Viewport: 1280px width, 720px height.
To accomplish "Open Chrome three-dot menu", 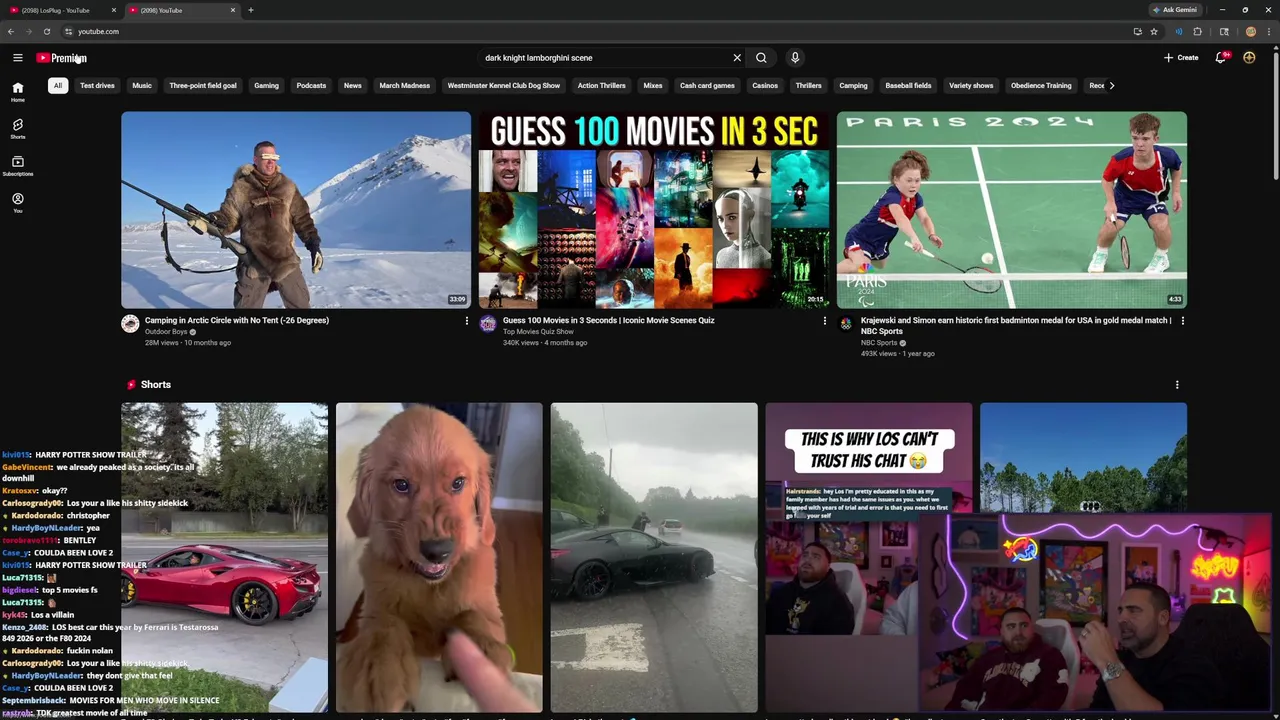I will pos(1269,31).
